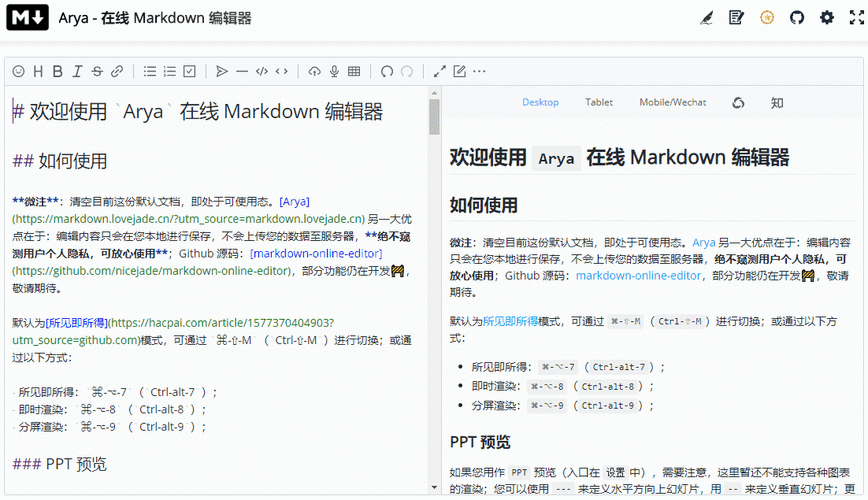Insert a table
Viewport: 868px width, 500px height.
(x=354, y=71)
